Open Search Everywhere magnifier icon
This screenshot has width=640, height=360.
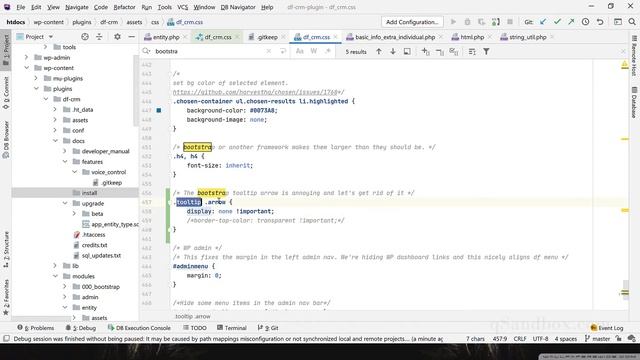632,22
